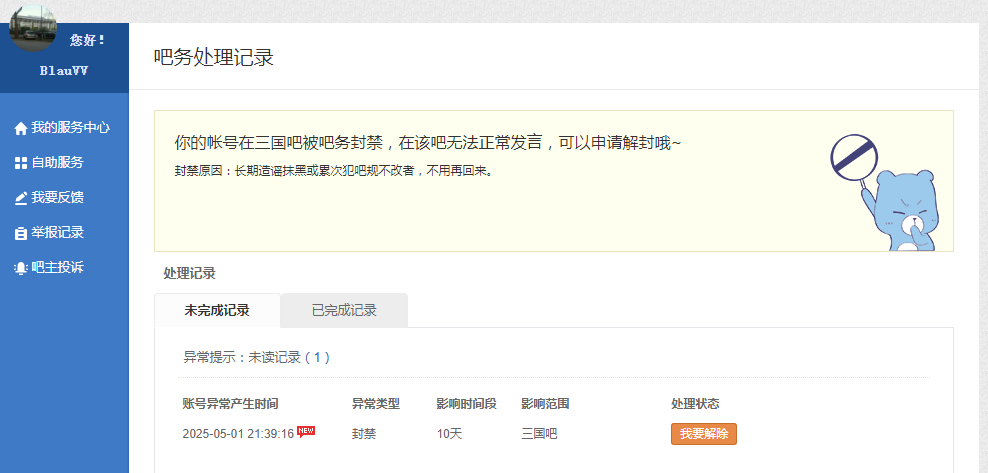
Task: Click the bell icon beside 吧主投诉
Action: pos(20,268)
